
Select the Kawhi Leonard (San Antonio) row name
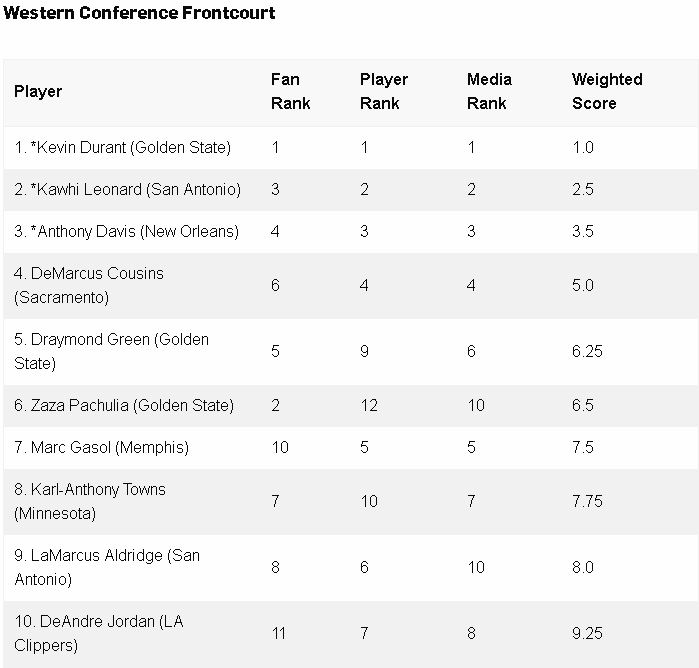coord(127,189)
